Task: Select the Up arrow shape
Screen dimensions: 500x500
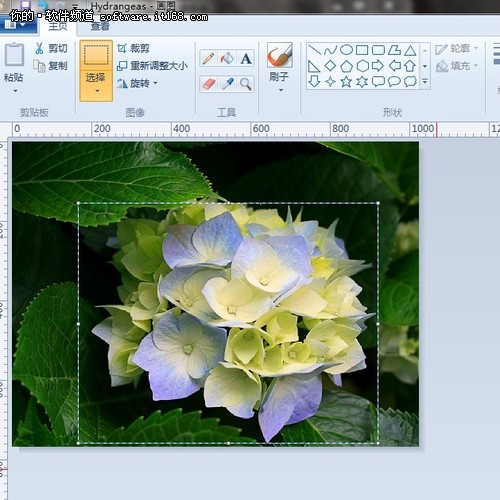Action: (x=410, y=66)
